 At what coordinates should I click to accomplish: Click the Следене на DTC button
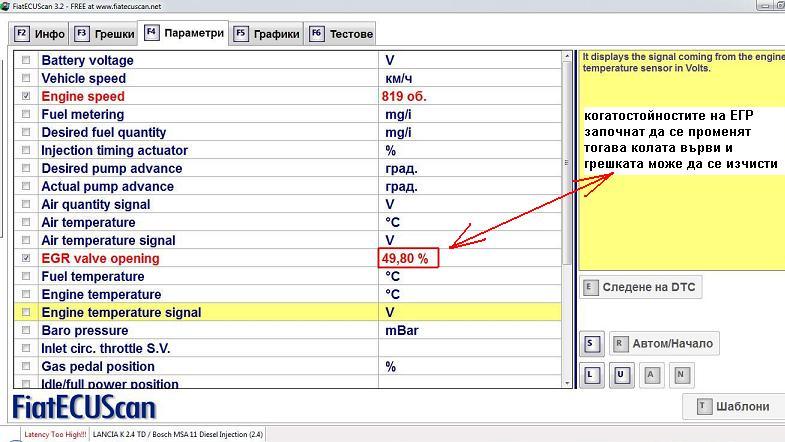640,287
